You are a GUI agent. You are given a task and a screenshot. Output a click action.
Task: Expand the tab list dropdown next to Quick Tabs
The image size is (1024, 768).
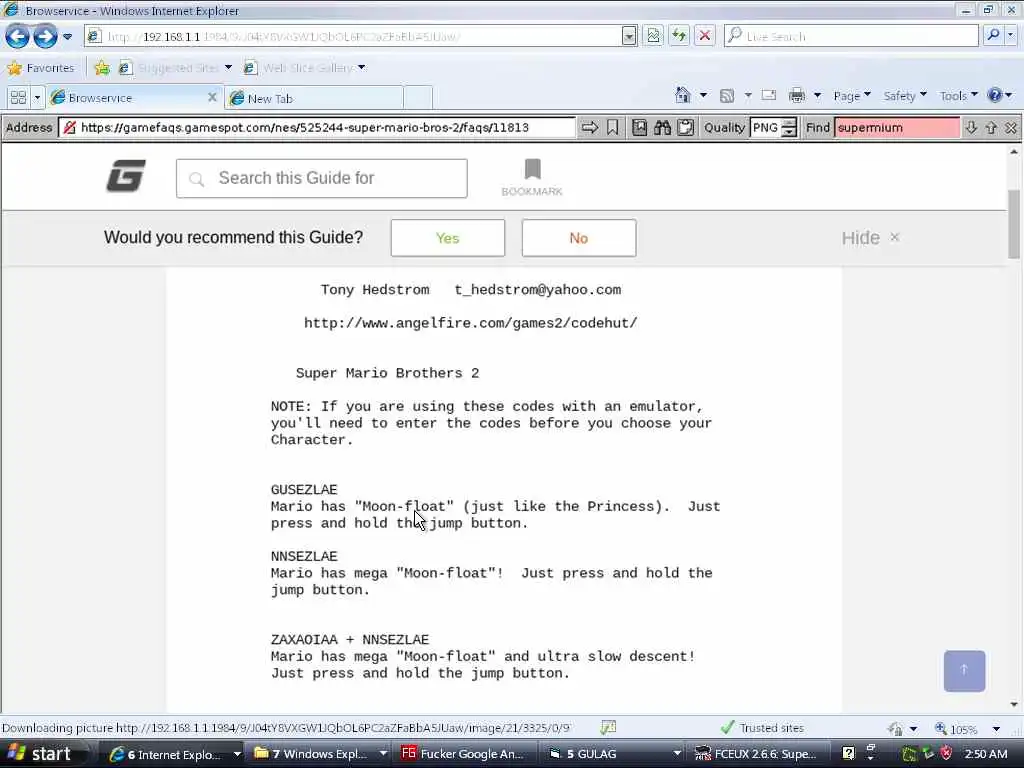click(37, 97)
